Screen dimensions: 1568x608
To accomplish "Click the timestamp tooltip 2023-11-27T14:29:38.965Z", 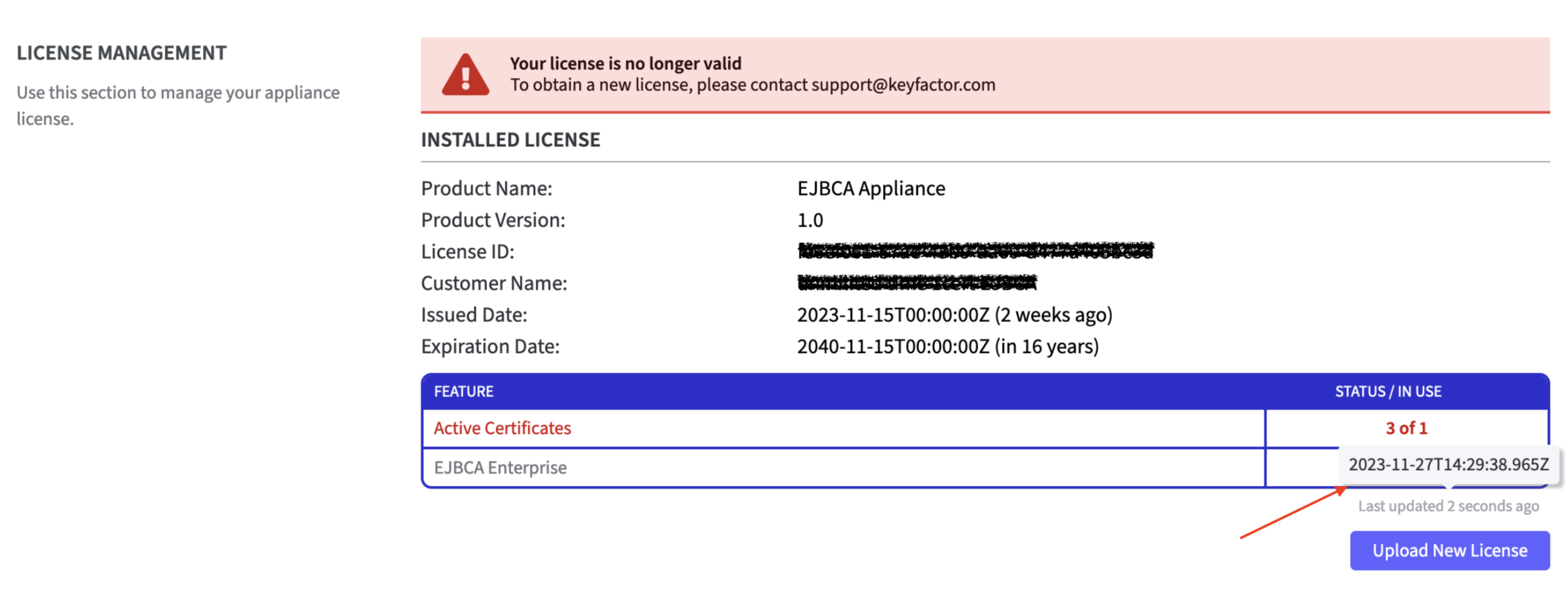I will tap(1448, 465).
